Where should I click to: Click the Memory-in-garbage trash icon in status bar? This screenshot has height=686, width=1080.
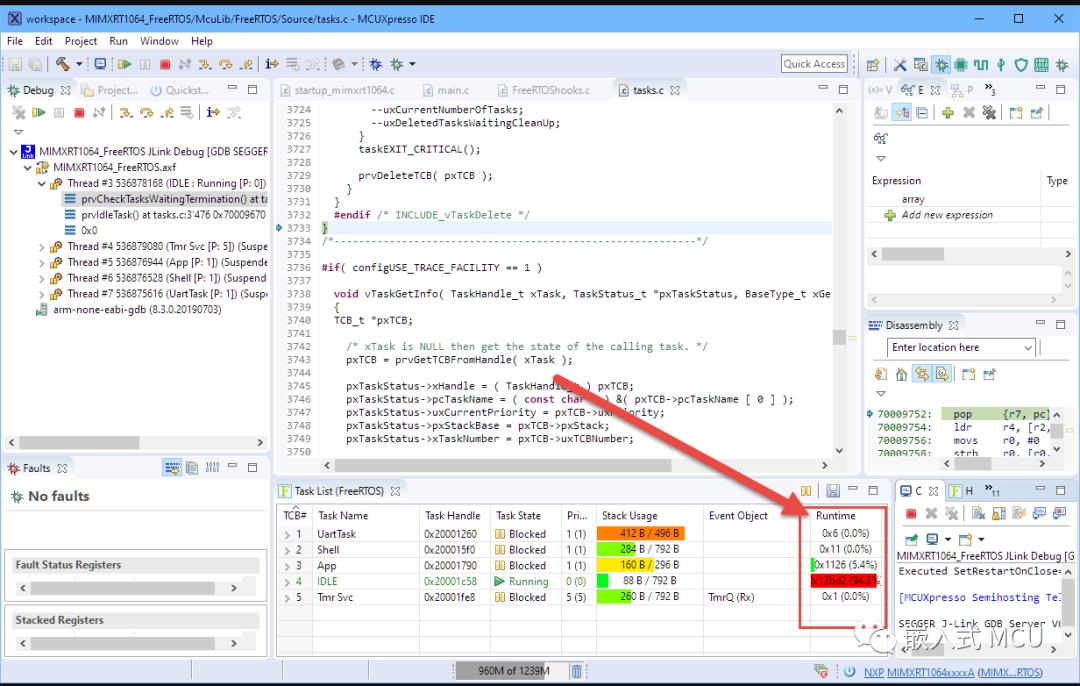(x=577, y=671)
